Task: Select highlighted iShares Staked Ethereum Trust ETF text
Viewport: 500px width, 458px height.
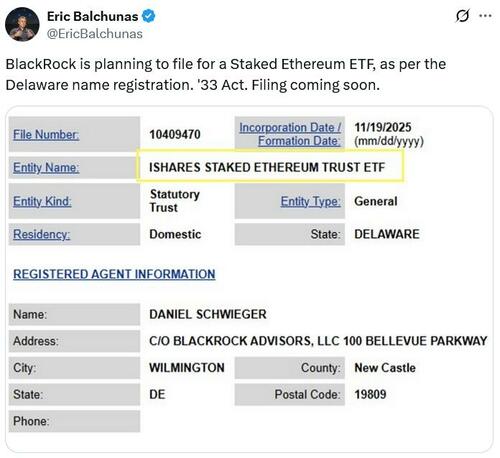Action: click(267, 167)
